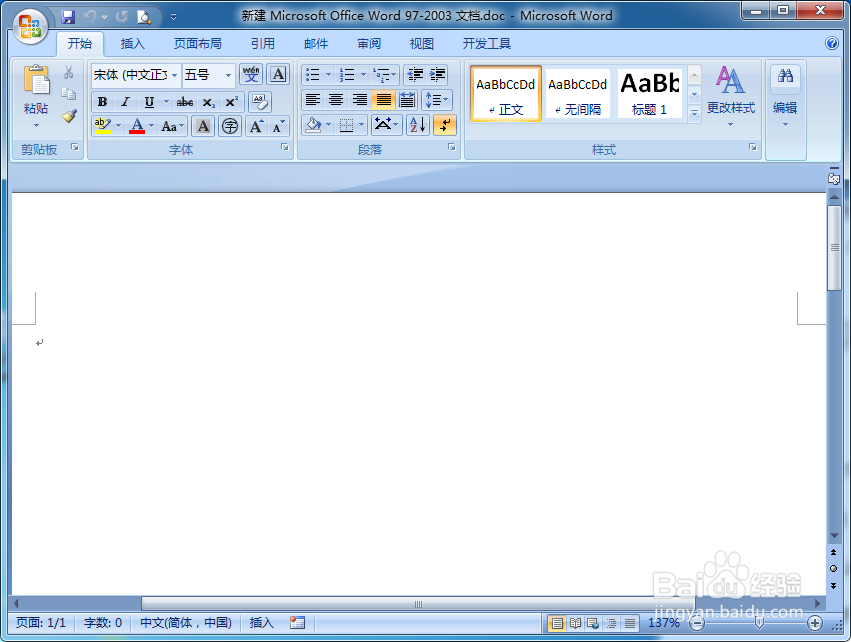Open the font color dropdown arrow
Screen dimensions: 851x642
pyautogui.click(x=151, y=126)
